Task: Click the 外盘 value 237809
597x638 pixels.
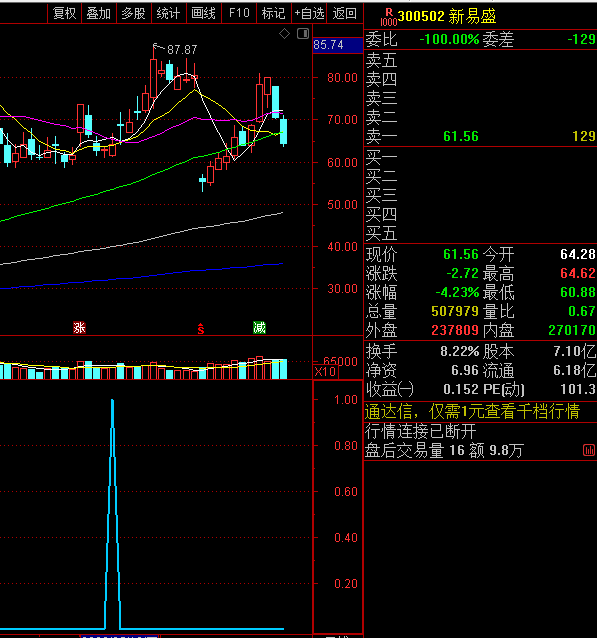Action: [455, 330]
